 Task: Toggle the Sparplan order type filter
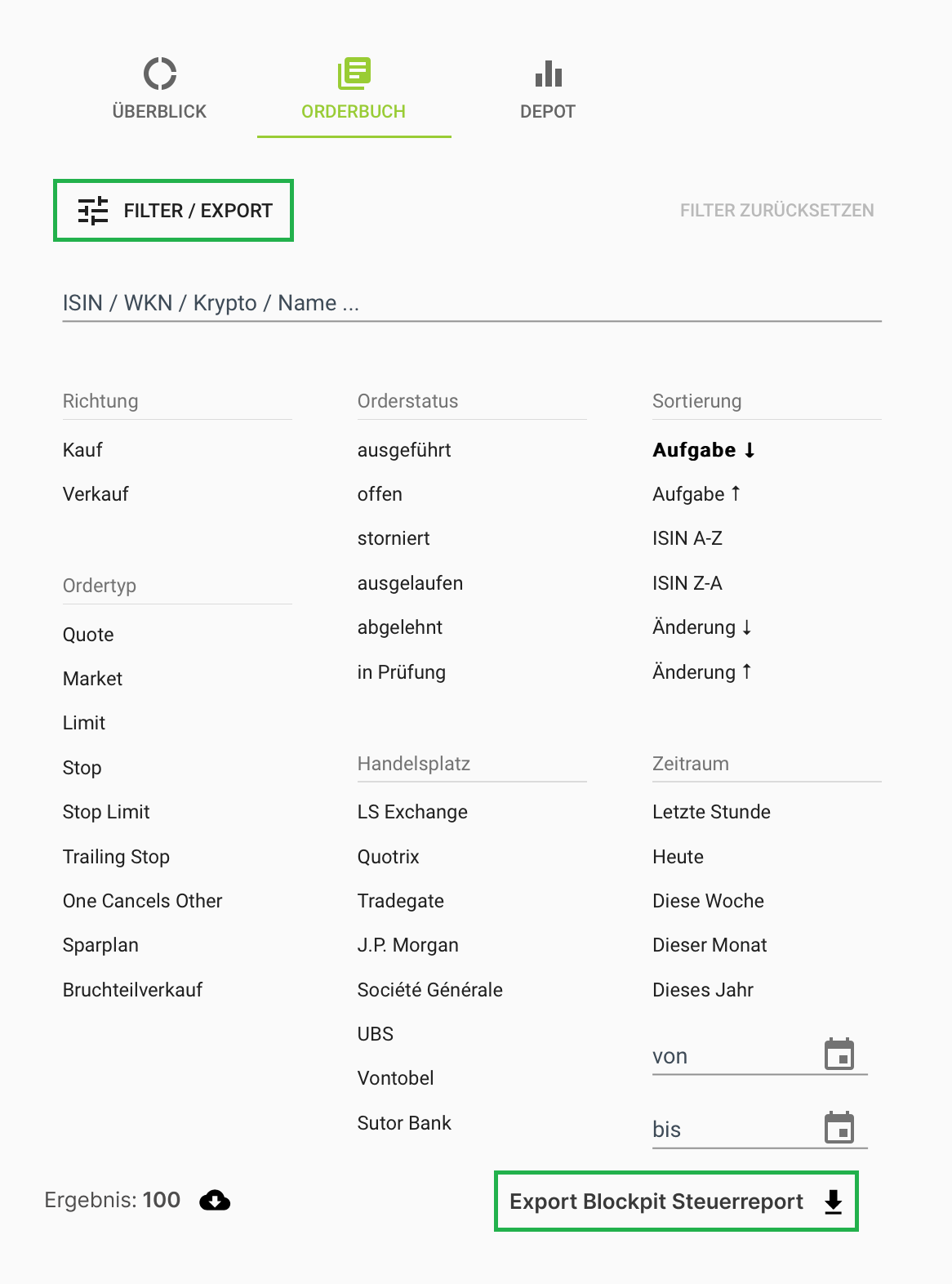coord(100,945)
